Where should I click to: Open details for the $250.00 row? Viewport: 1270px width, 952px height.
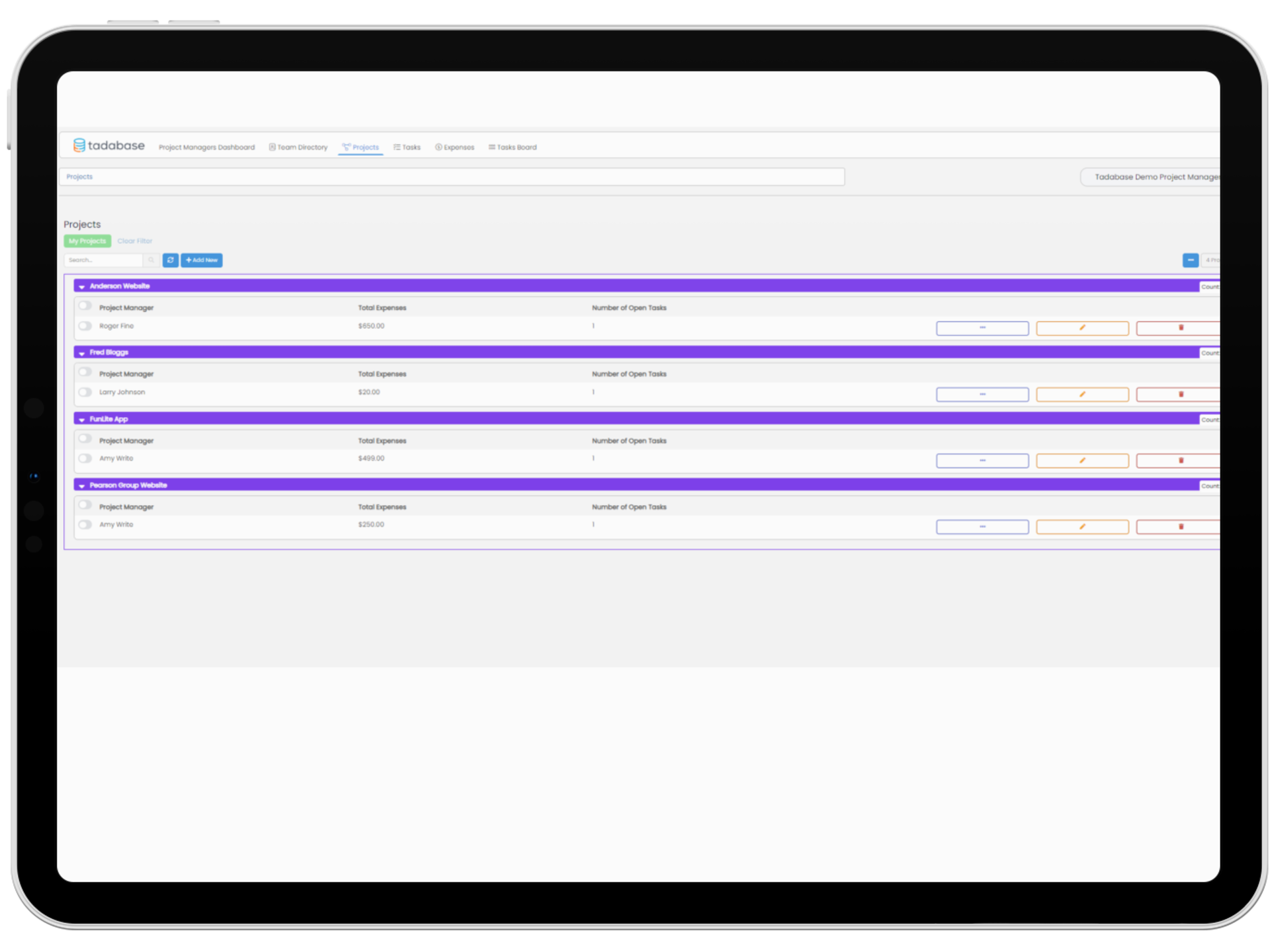(982, 527)
